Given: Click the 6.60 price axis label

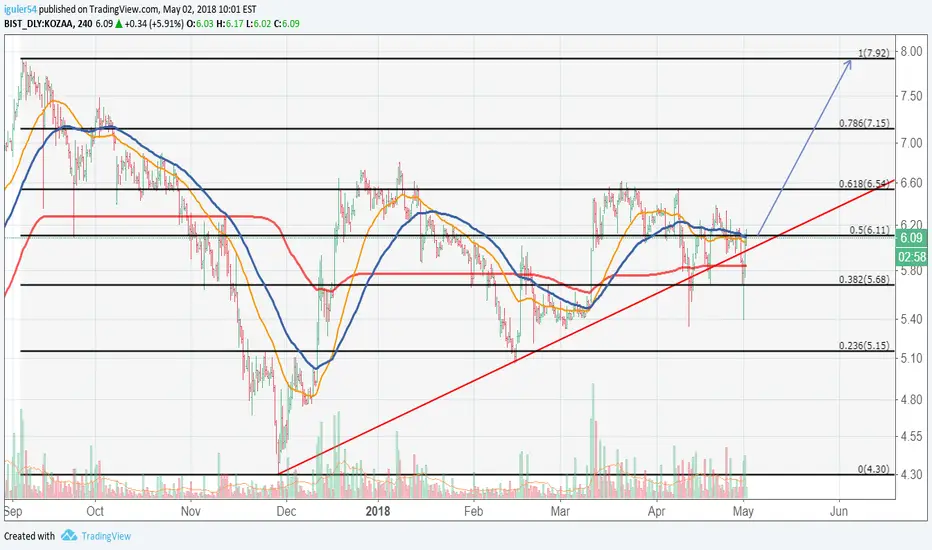Looking at the screenshot, I should tap(911, 183).
